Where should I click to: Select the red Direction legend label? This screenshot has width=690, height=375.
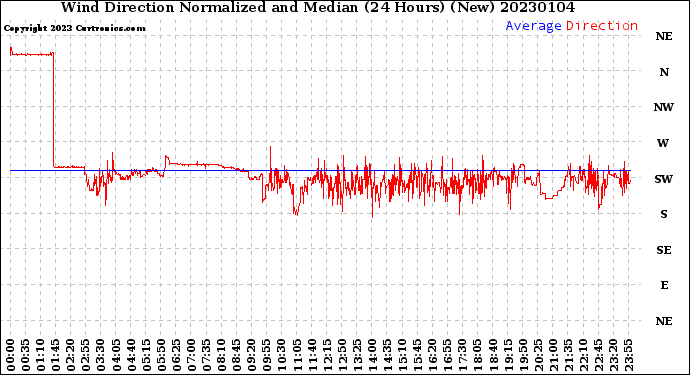602,26
